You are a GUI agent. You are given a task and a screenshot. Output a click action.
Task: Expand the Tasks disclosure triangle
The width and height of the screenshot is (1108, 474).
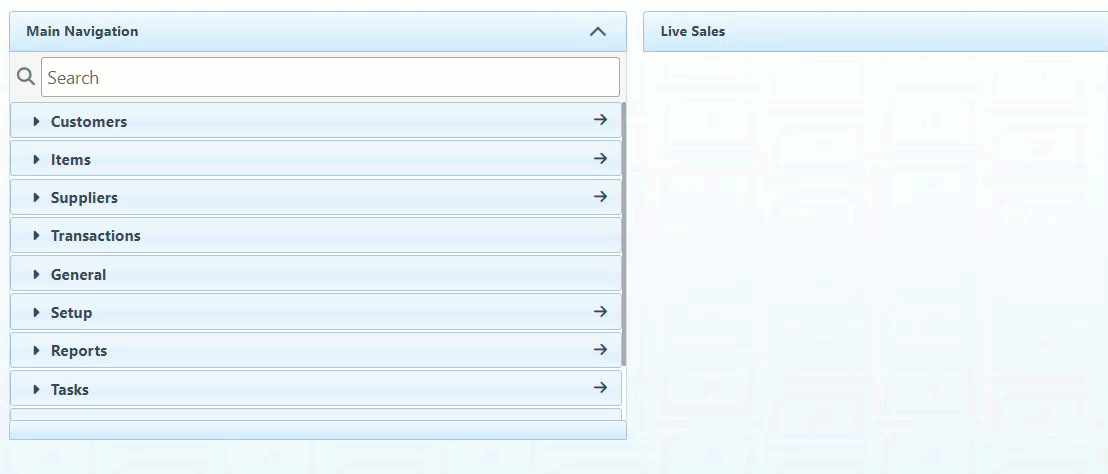[37, 390]
